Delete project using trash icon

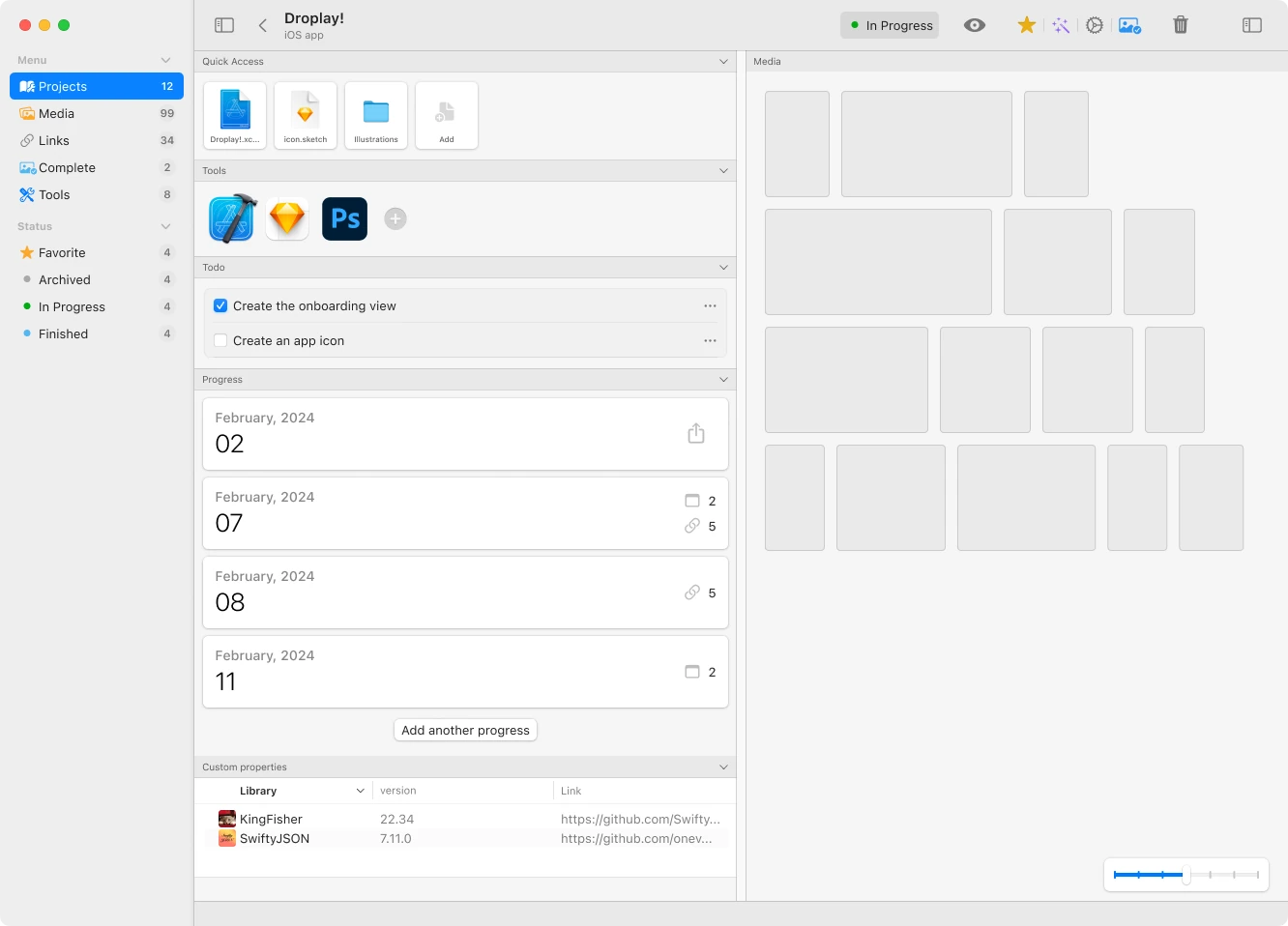(1180, 25)
